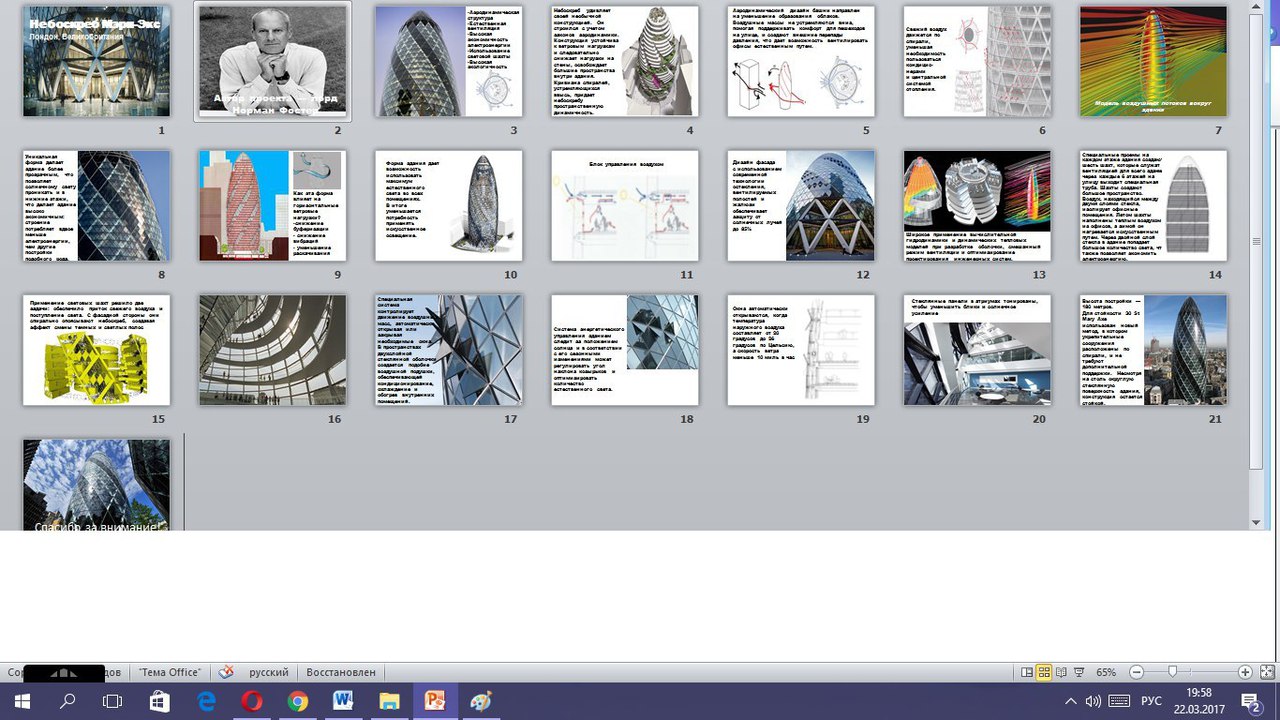Select slide 16 interior dome thumbnail
1280x720 pixels.
tap(273, 349)
